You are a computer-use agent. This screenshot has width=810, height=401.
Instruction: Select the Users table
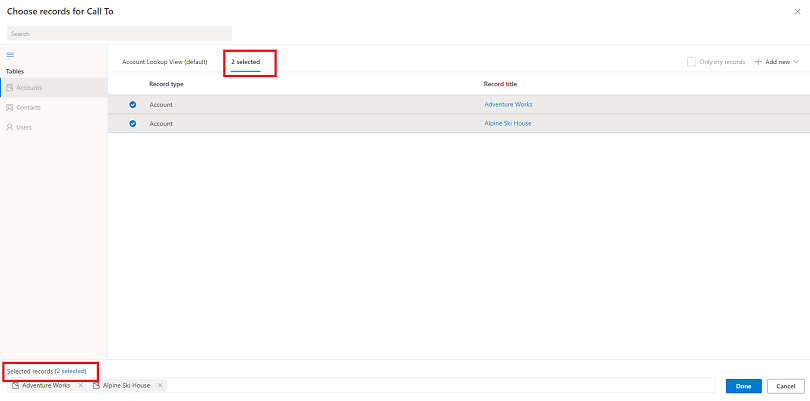coord(54,127)
